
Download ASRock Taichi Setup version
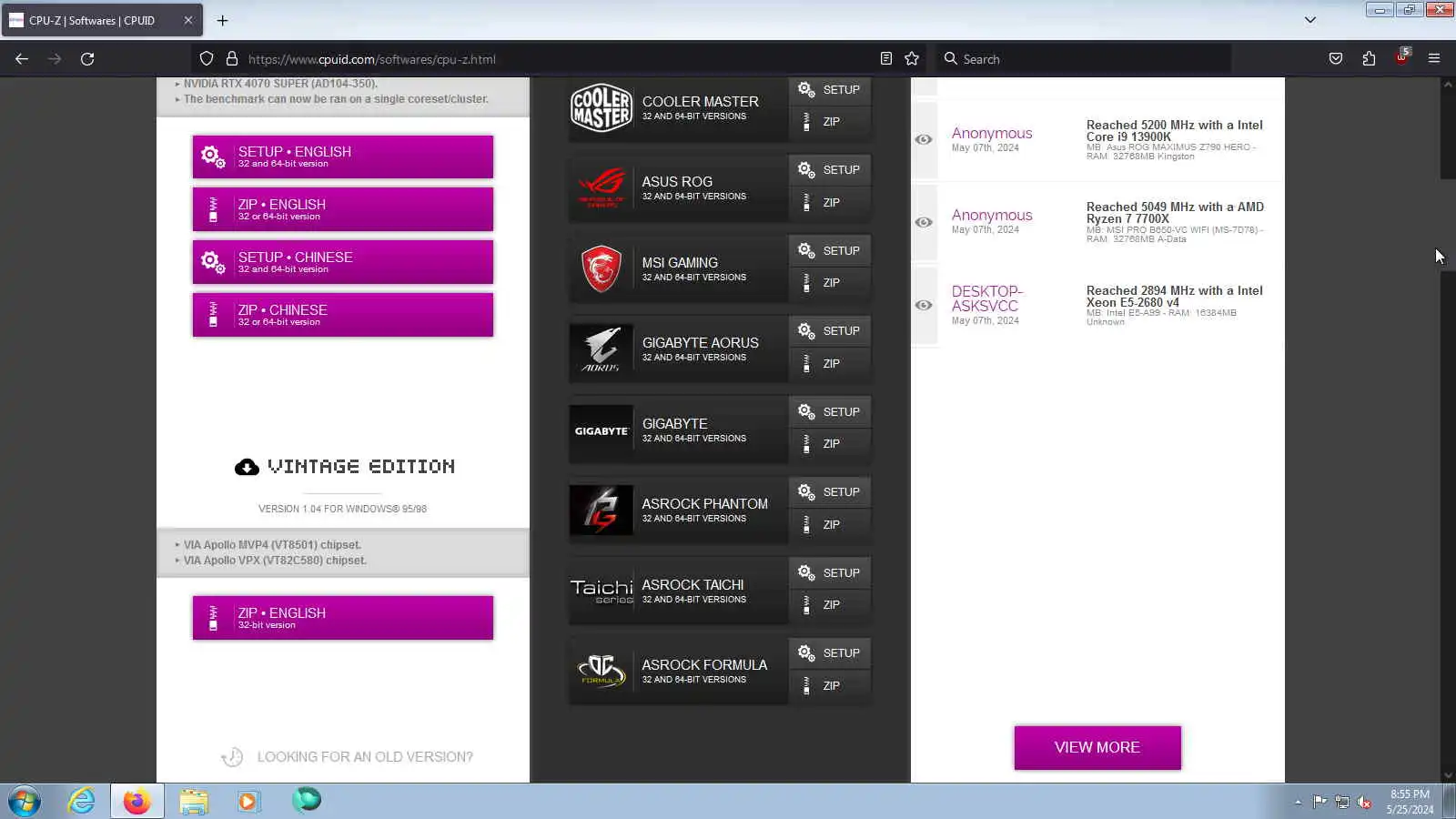830,573
